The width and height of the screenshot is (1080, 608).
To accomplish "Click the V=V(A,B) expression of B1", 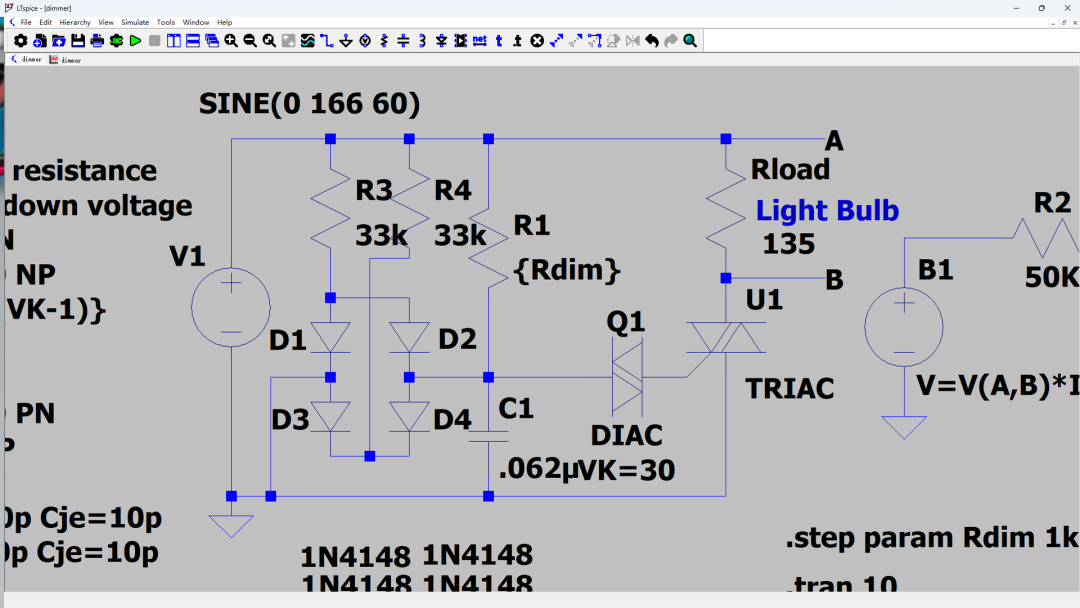I will pos(997,386).
